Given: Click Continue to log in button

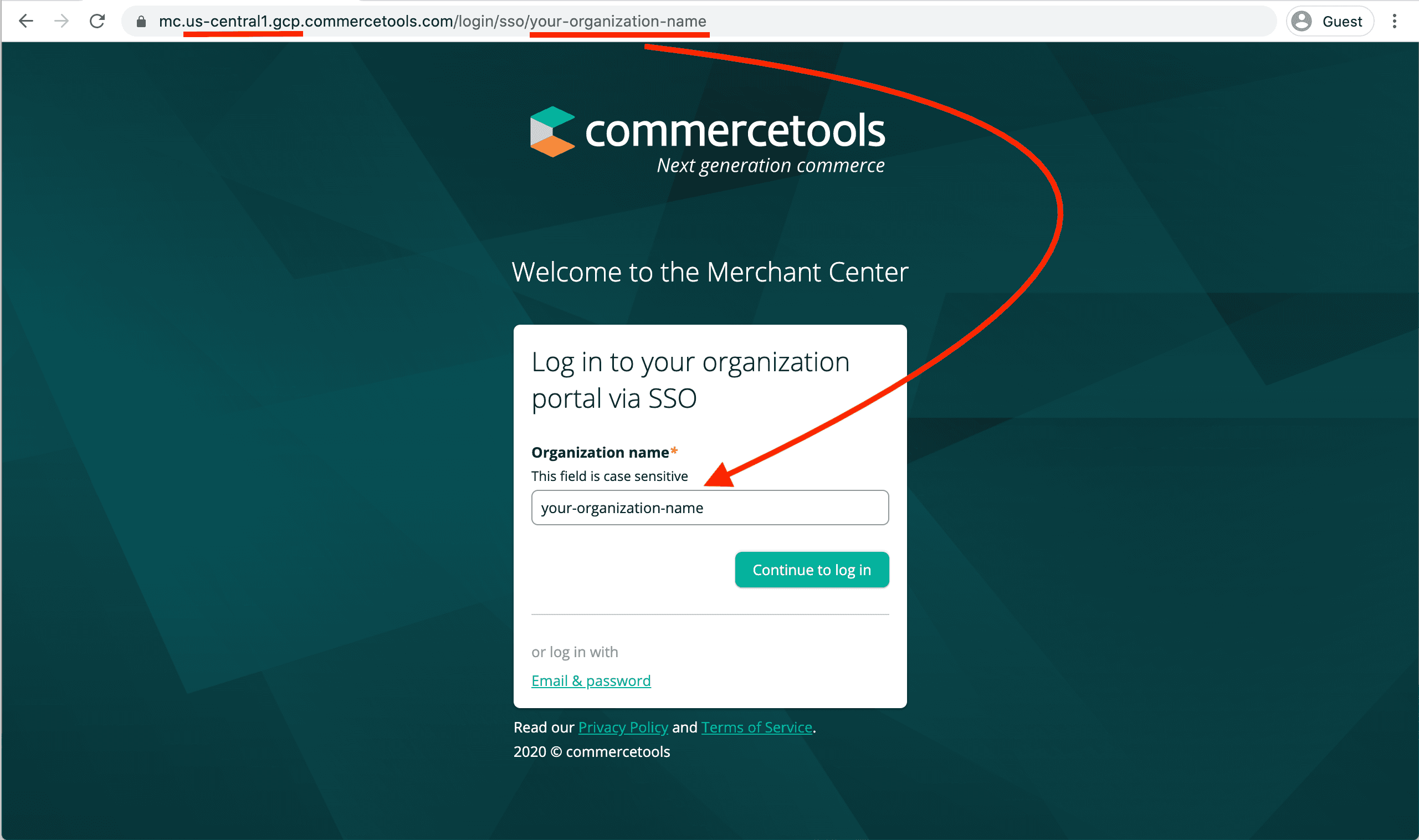Looking at the screenshot, I should coord(812,570).
